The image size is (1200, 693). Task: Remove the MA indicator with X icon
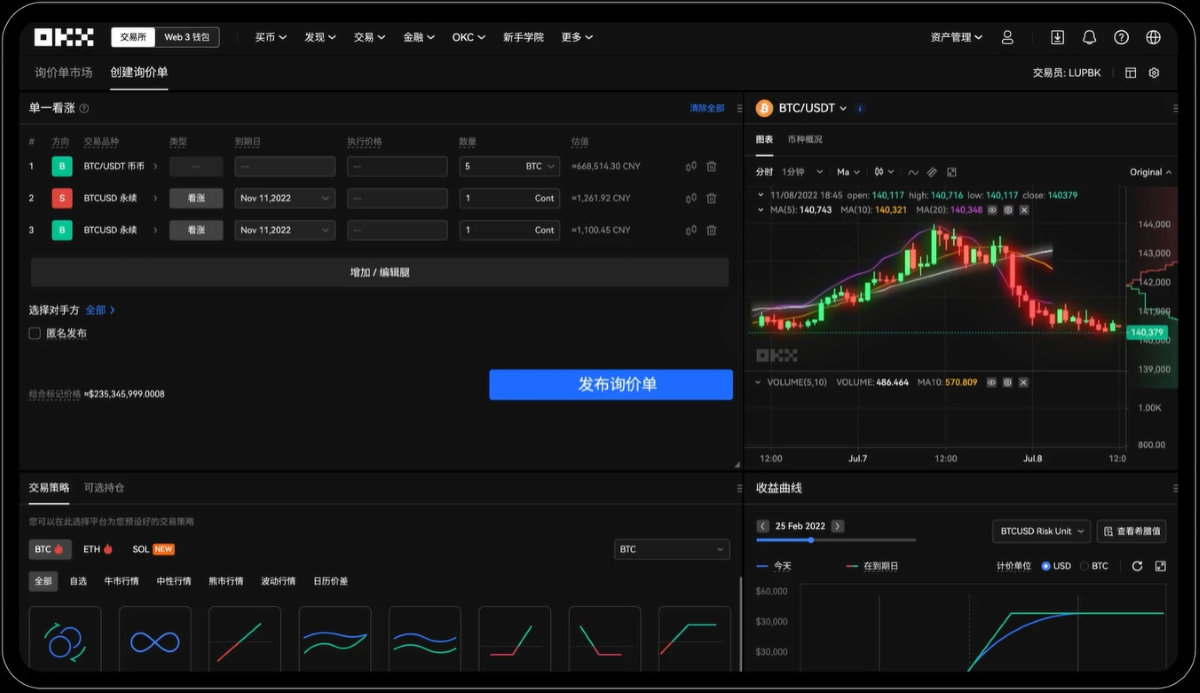pyautogui.click(x=1024, y=210)
